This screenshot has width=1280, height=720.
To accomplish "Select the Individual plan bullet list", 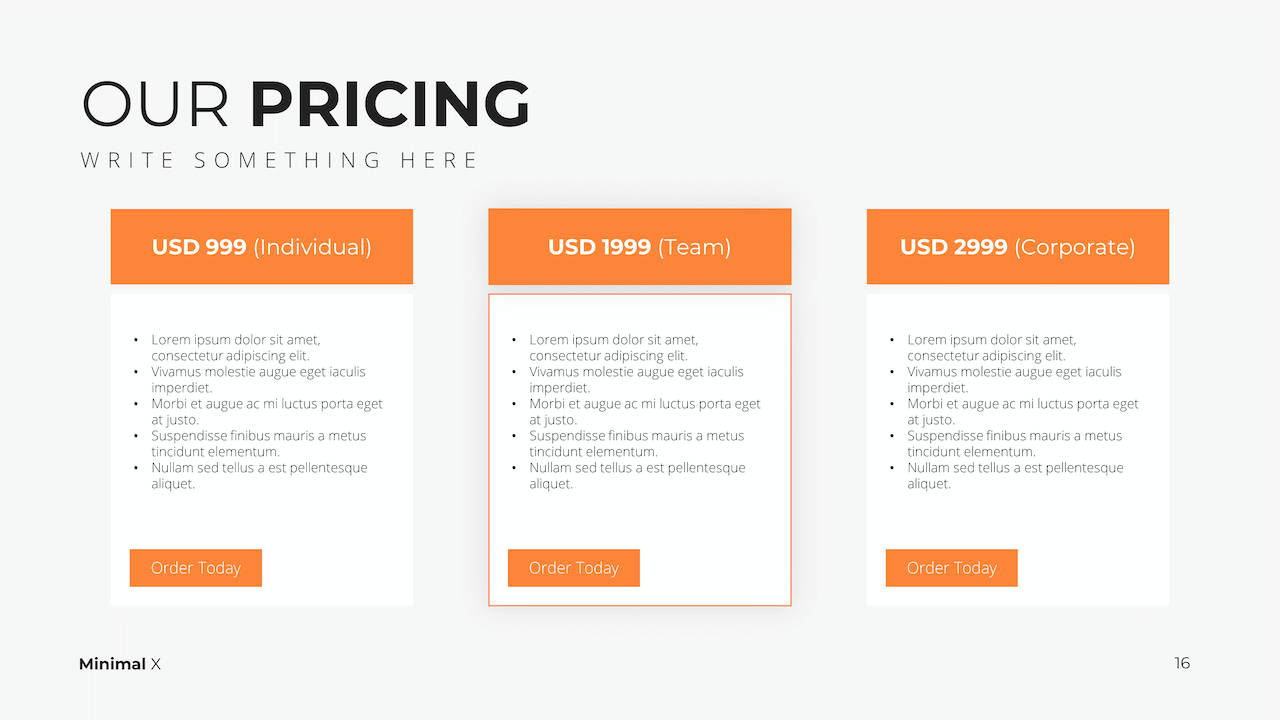I will 259,412.
